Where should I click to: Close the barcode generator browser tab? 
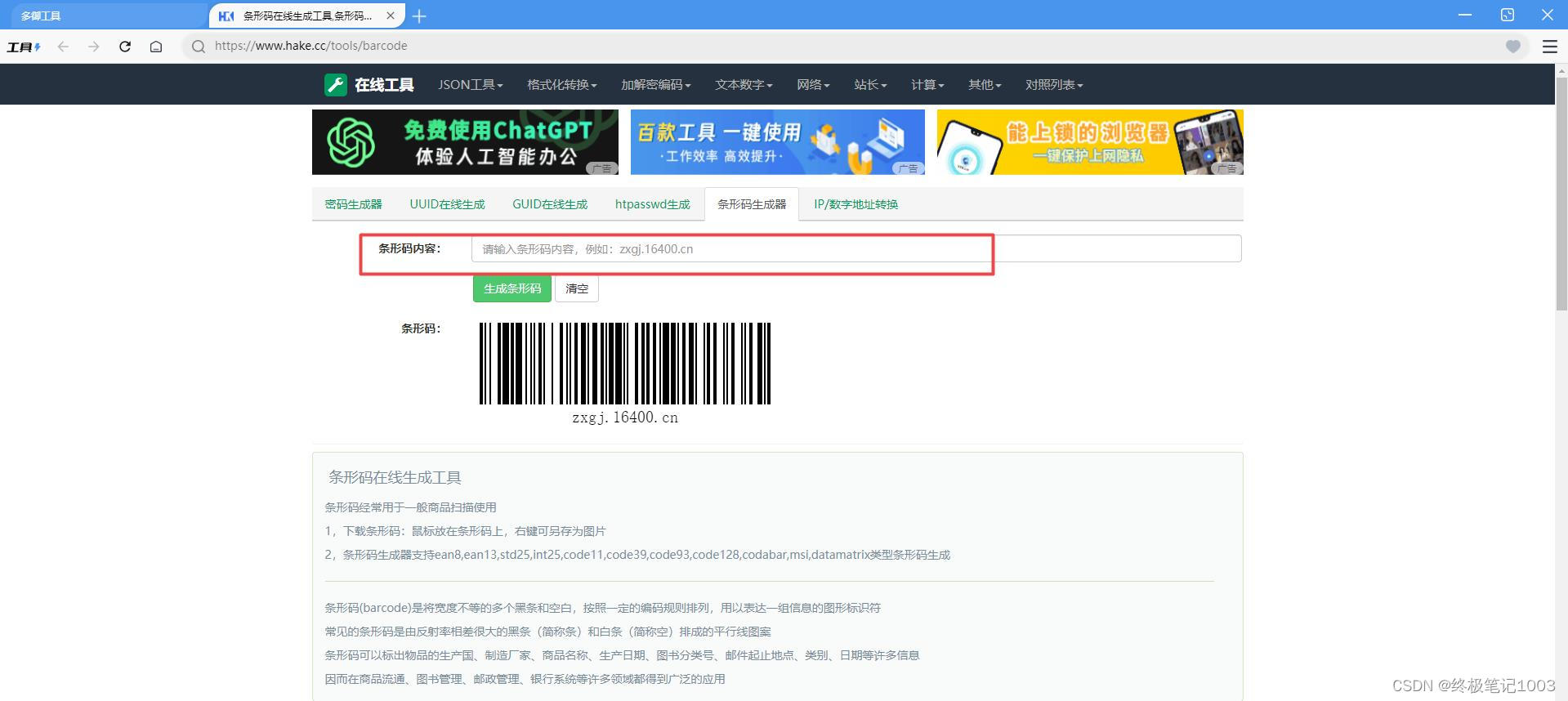391,16
